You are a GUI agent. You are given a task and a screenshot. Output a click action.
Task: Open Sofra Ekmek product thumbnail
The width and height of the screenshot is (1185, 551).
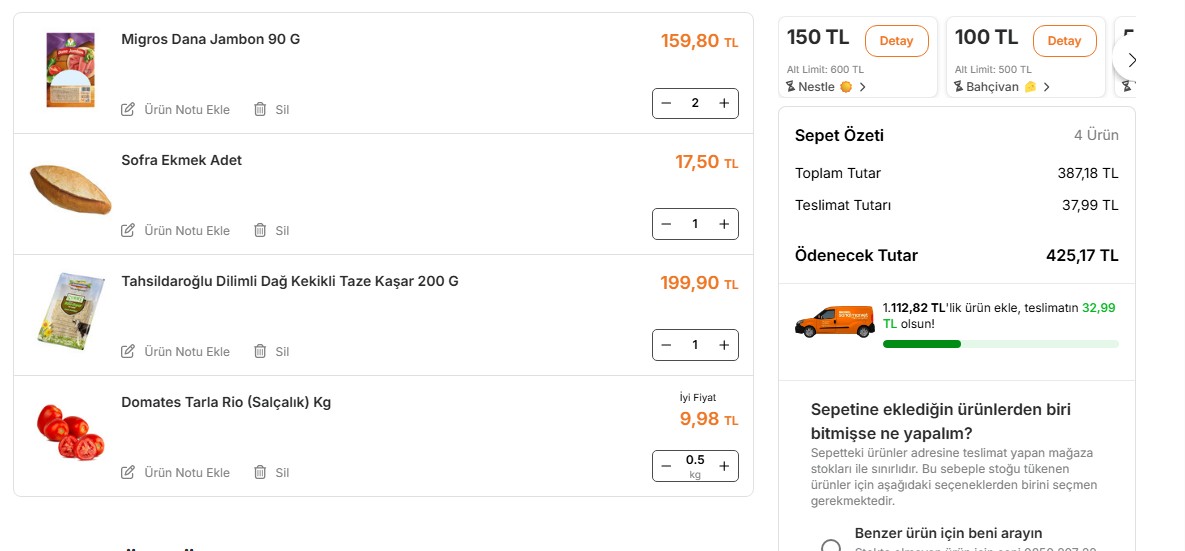tap(71, 190)
